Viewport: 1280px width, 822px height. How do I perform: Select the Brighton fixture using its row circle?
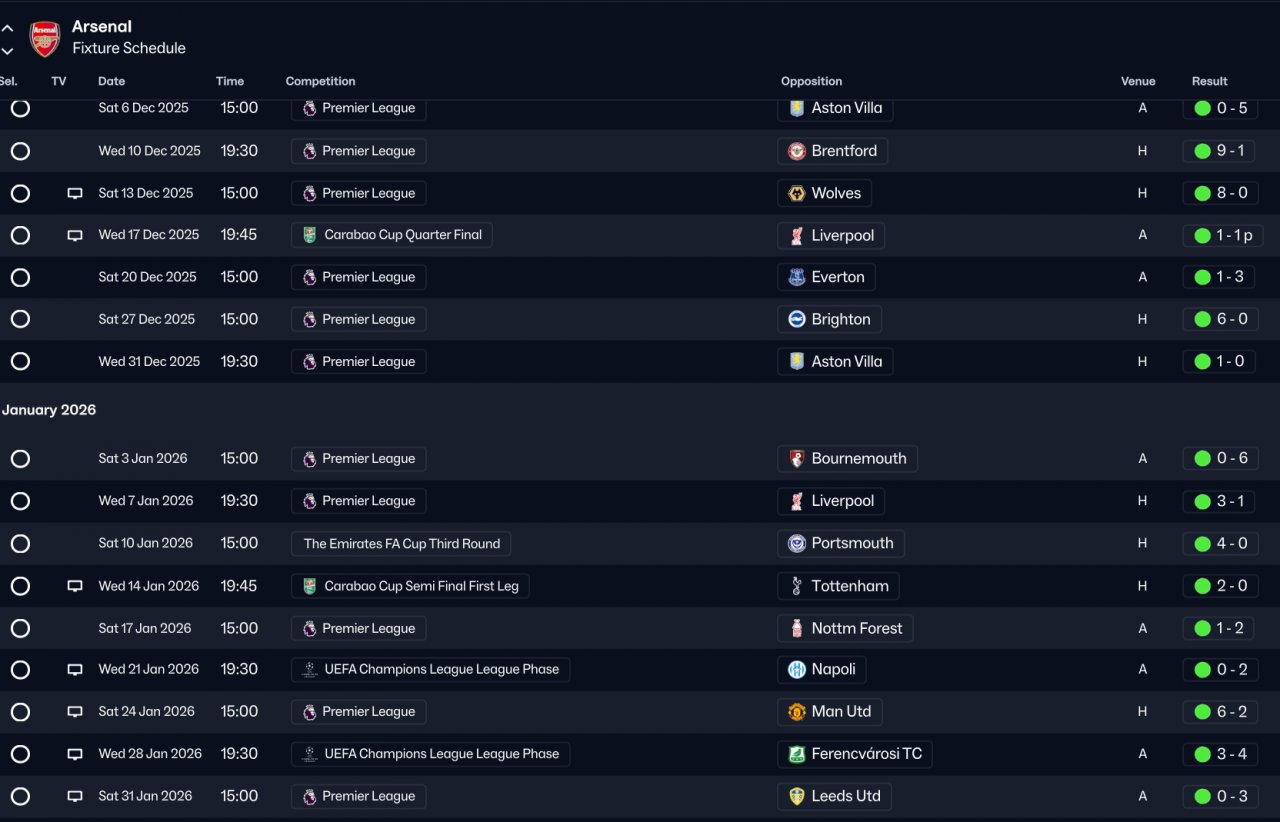point(20,319)
